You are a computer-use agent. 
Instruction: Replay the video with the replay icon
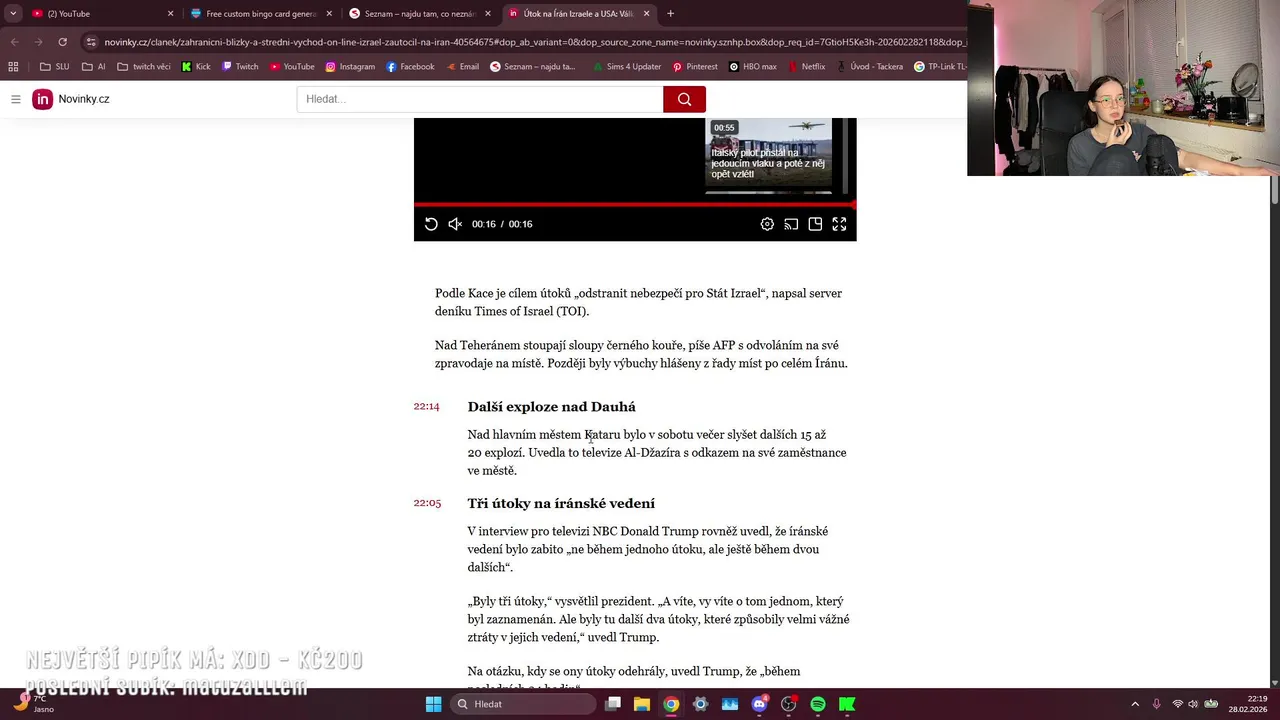tap(431, 224)
